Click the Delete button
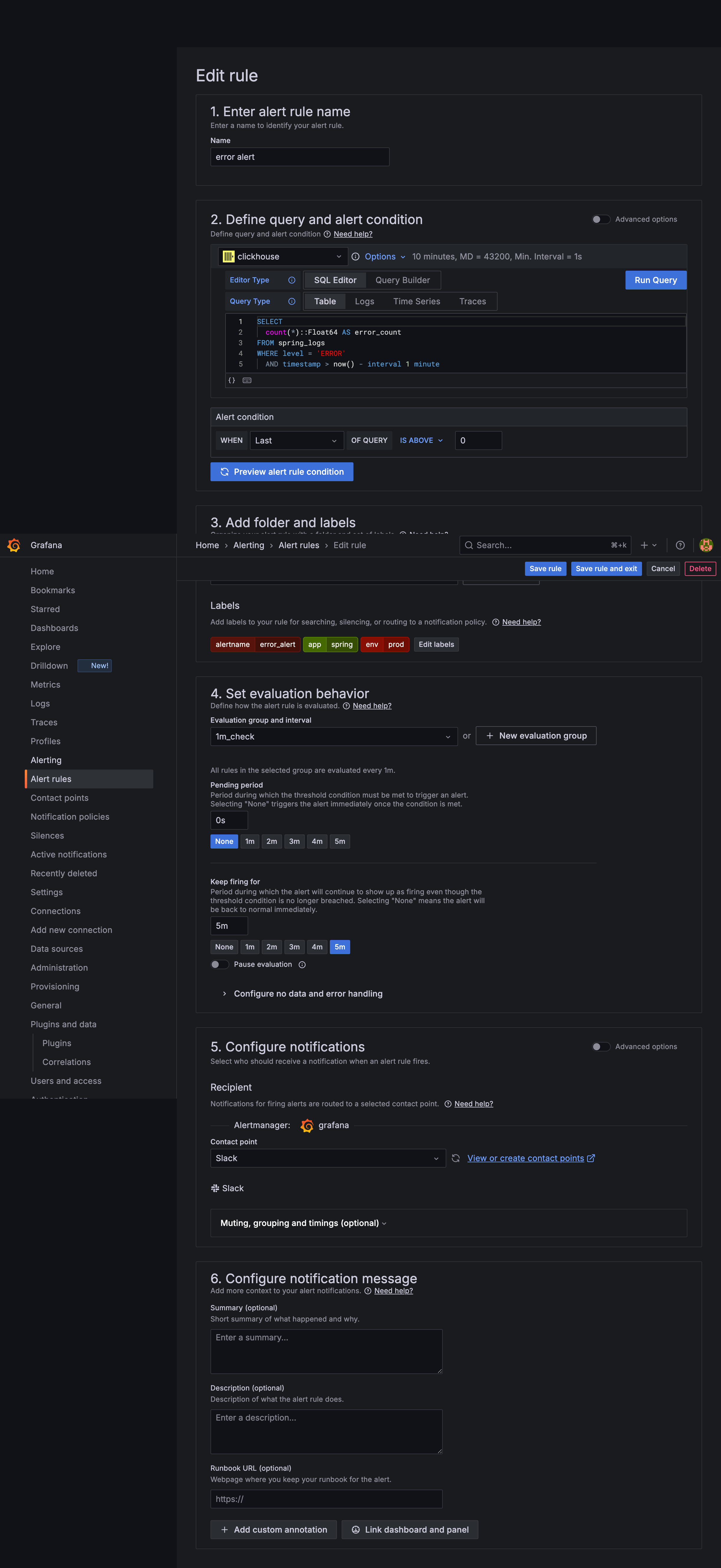721x1568 pixels. (x=700, y=568)
